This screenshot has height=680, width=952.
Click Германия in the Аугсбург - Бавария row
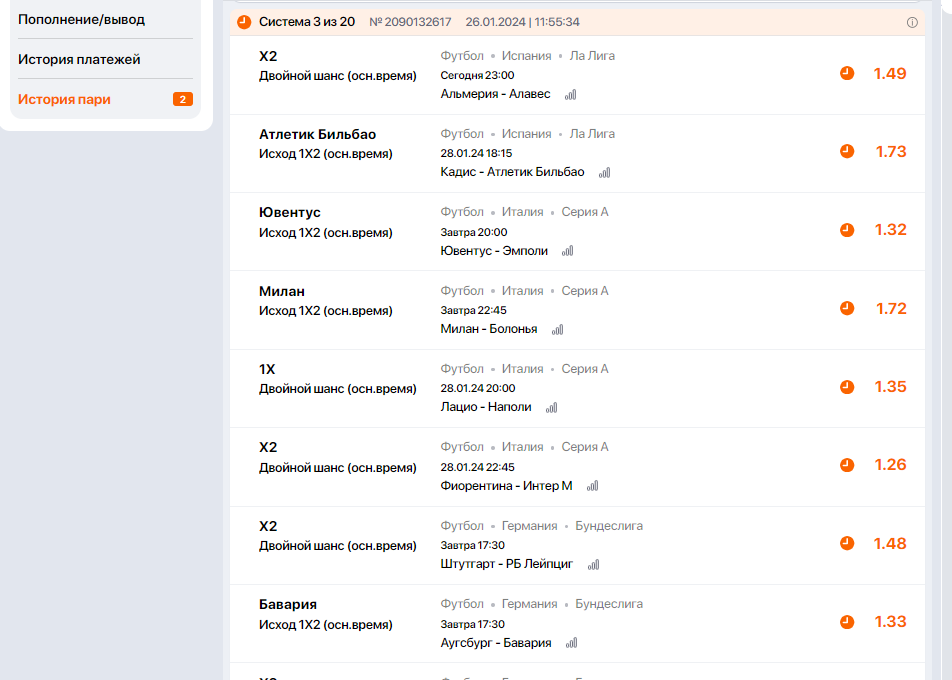(529, 604)
